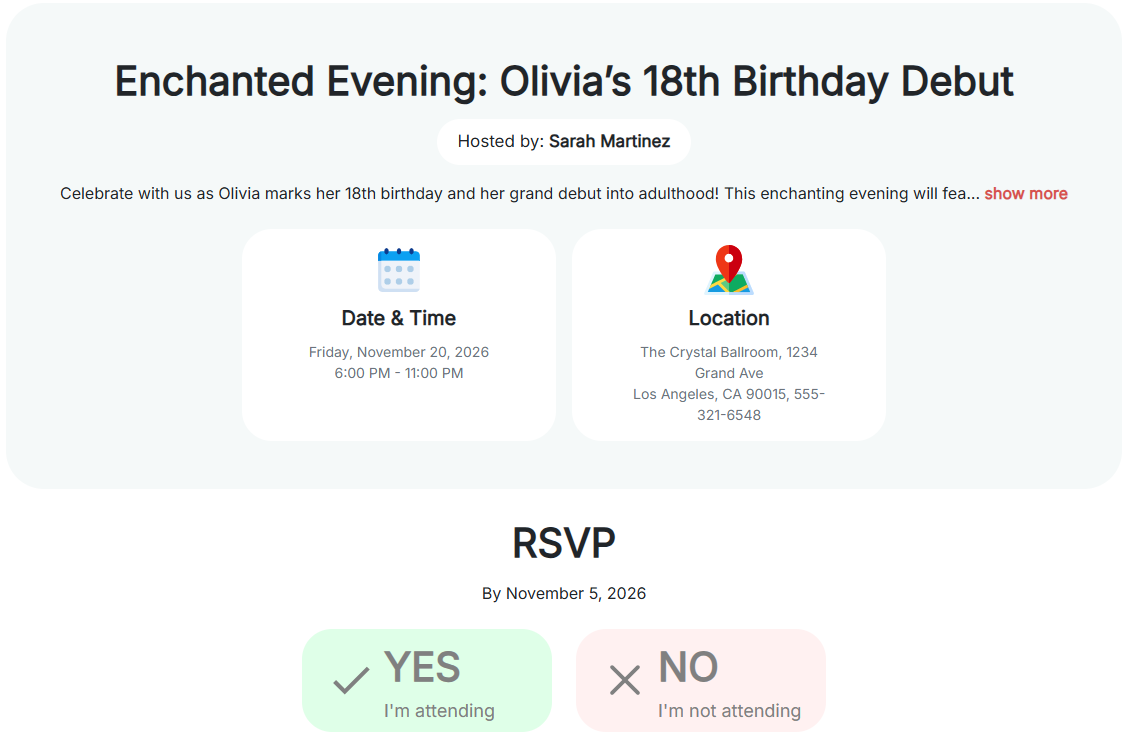Click the map pin location icon

point(729,270)
